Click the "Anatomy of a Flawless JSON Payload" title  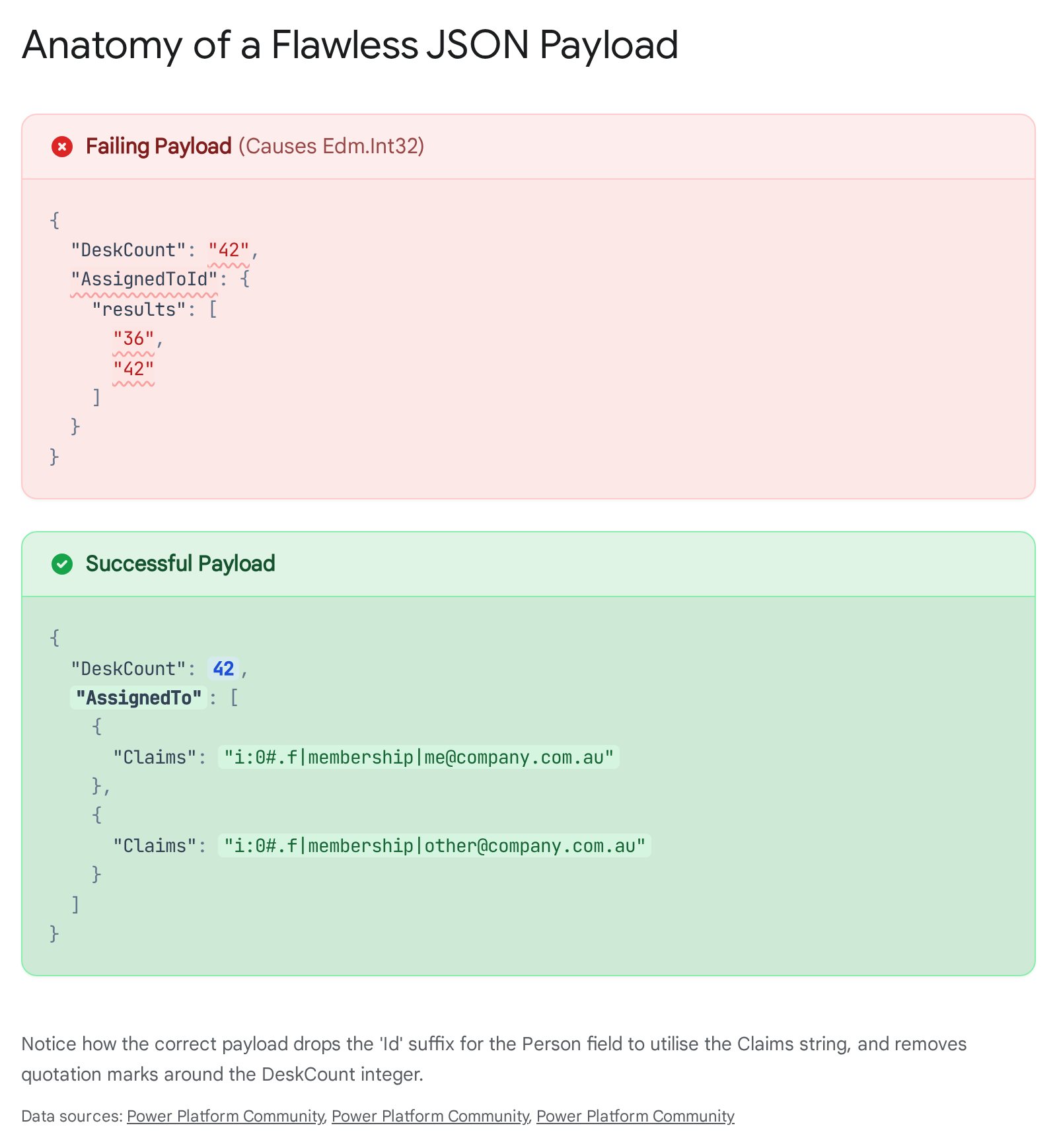pos(350,45)
